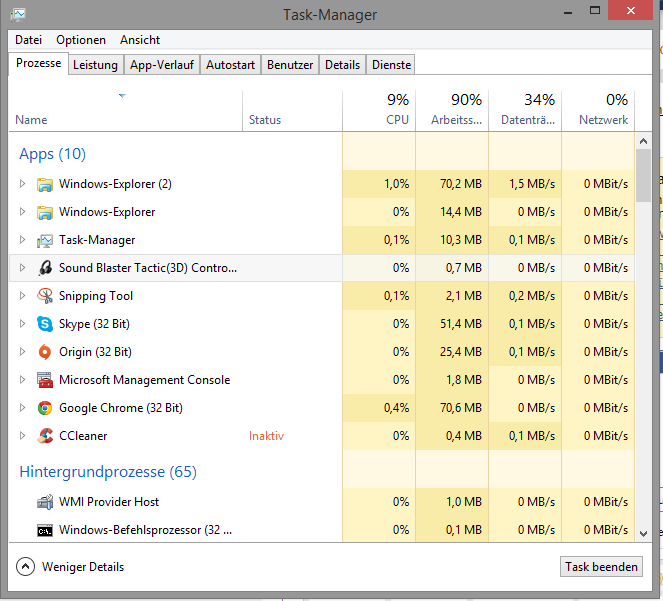Screen dimensions: 663x601
Task: Click the Google Chrome process icon
Action: (44, 408)
